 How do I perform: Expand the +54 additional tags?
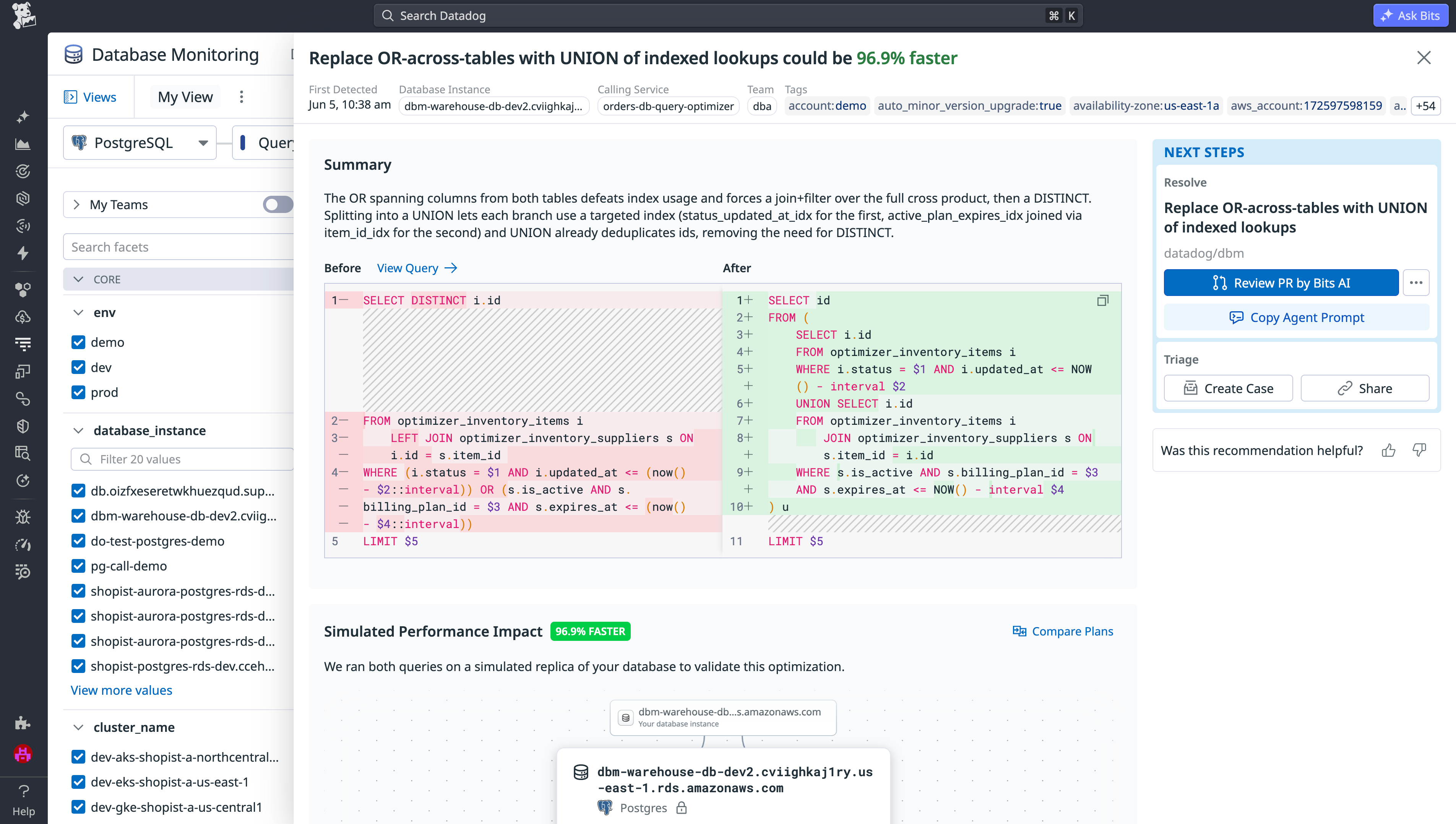(1425, 106)
